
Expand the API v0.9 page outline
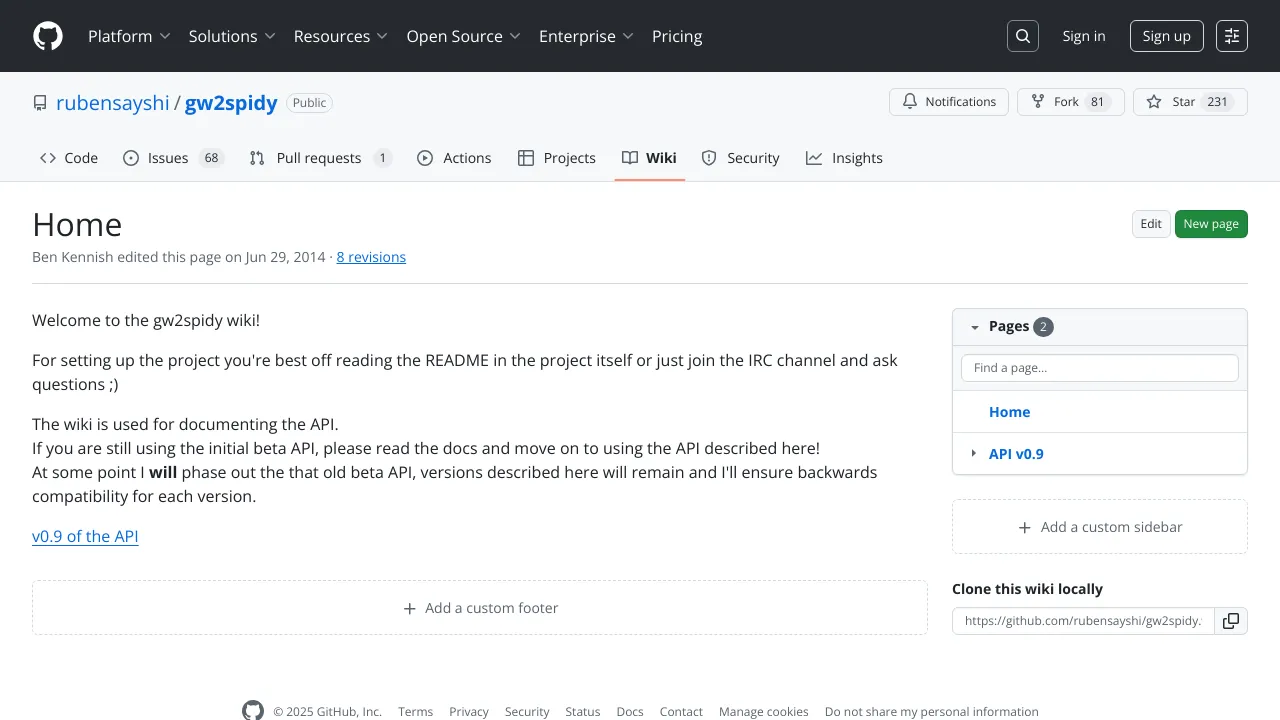click(974, 454)
